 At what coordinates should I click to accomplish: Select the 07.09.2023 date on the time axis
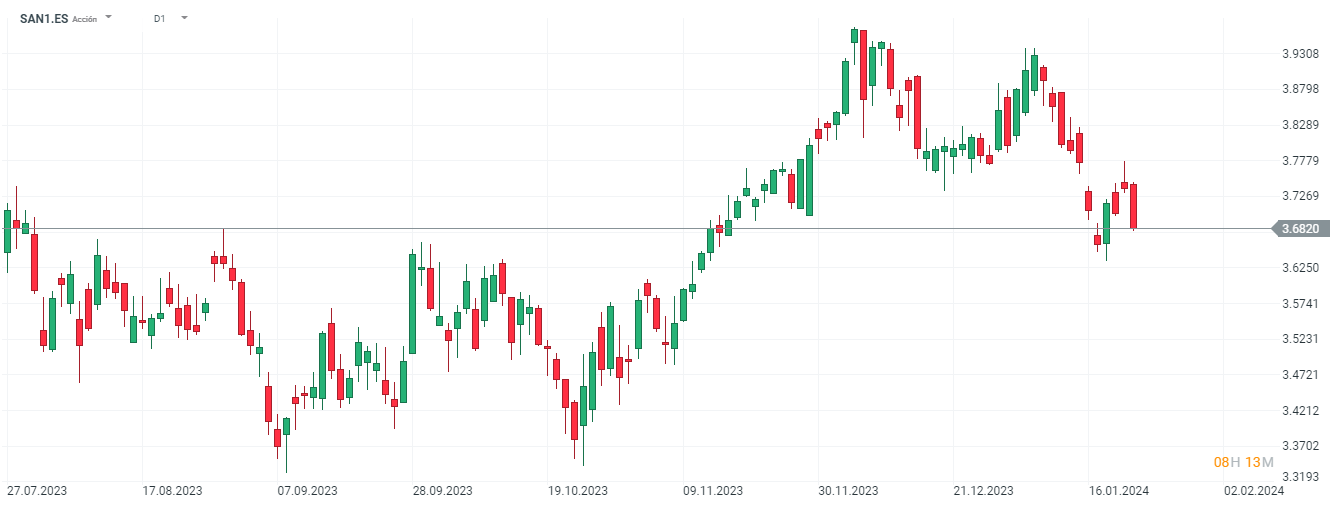[307, 491]
